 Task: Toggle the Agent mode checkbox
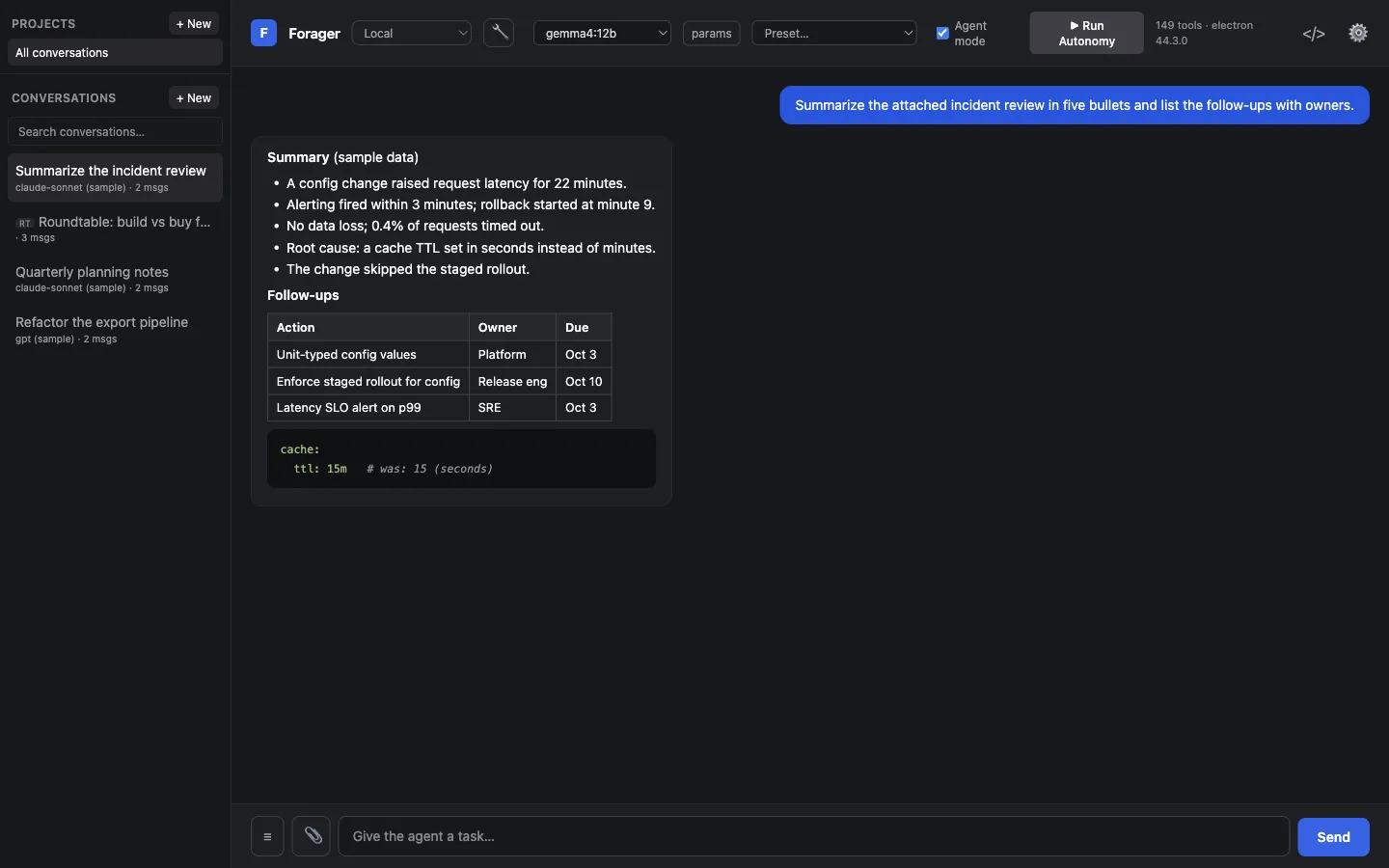(942, 33)
